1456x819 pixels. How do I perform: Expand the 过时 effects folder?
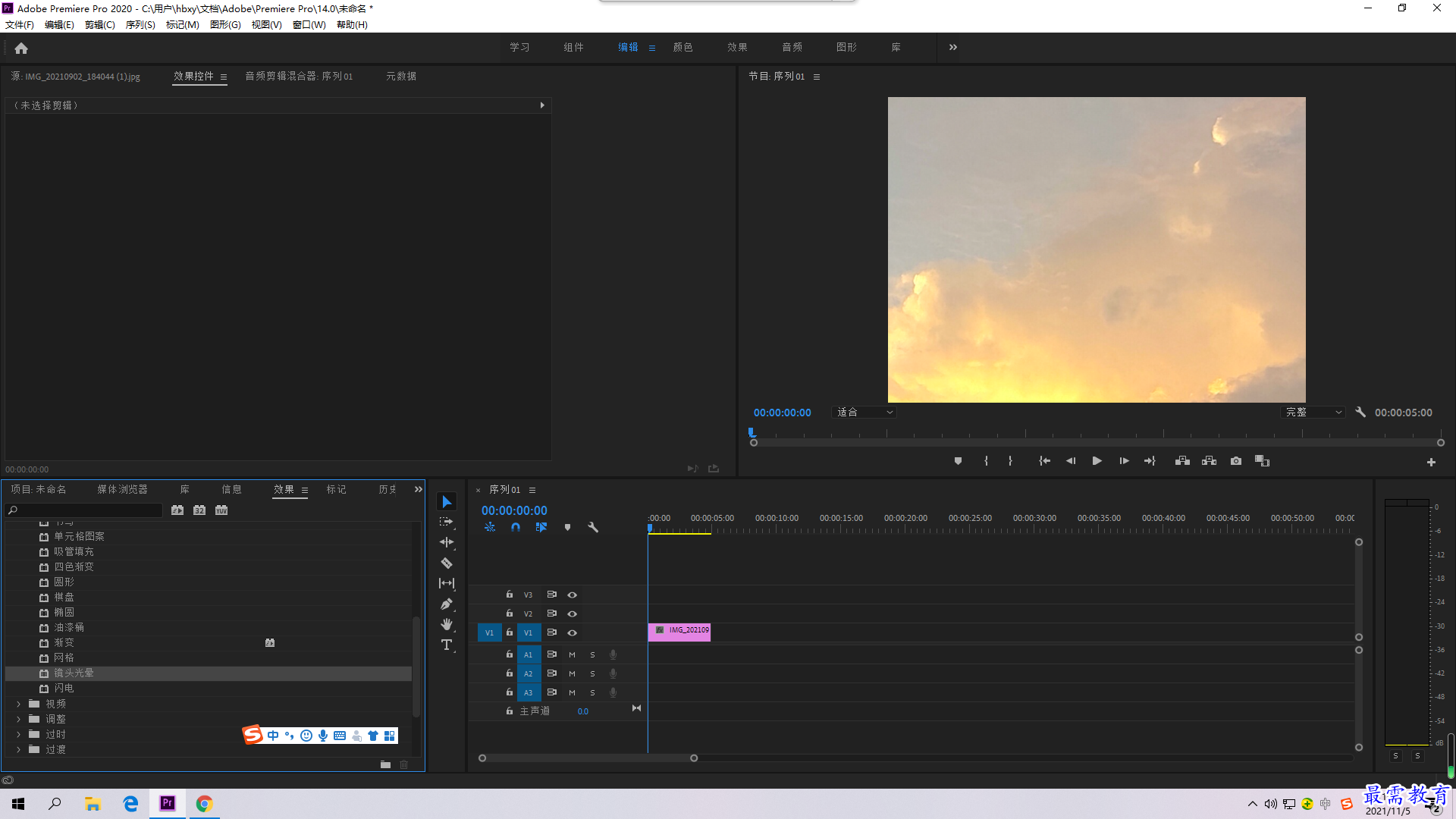click(x=18, y=734)
